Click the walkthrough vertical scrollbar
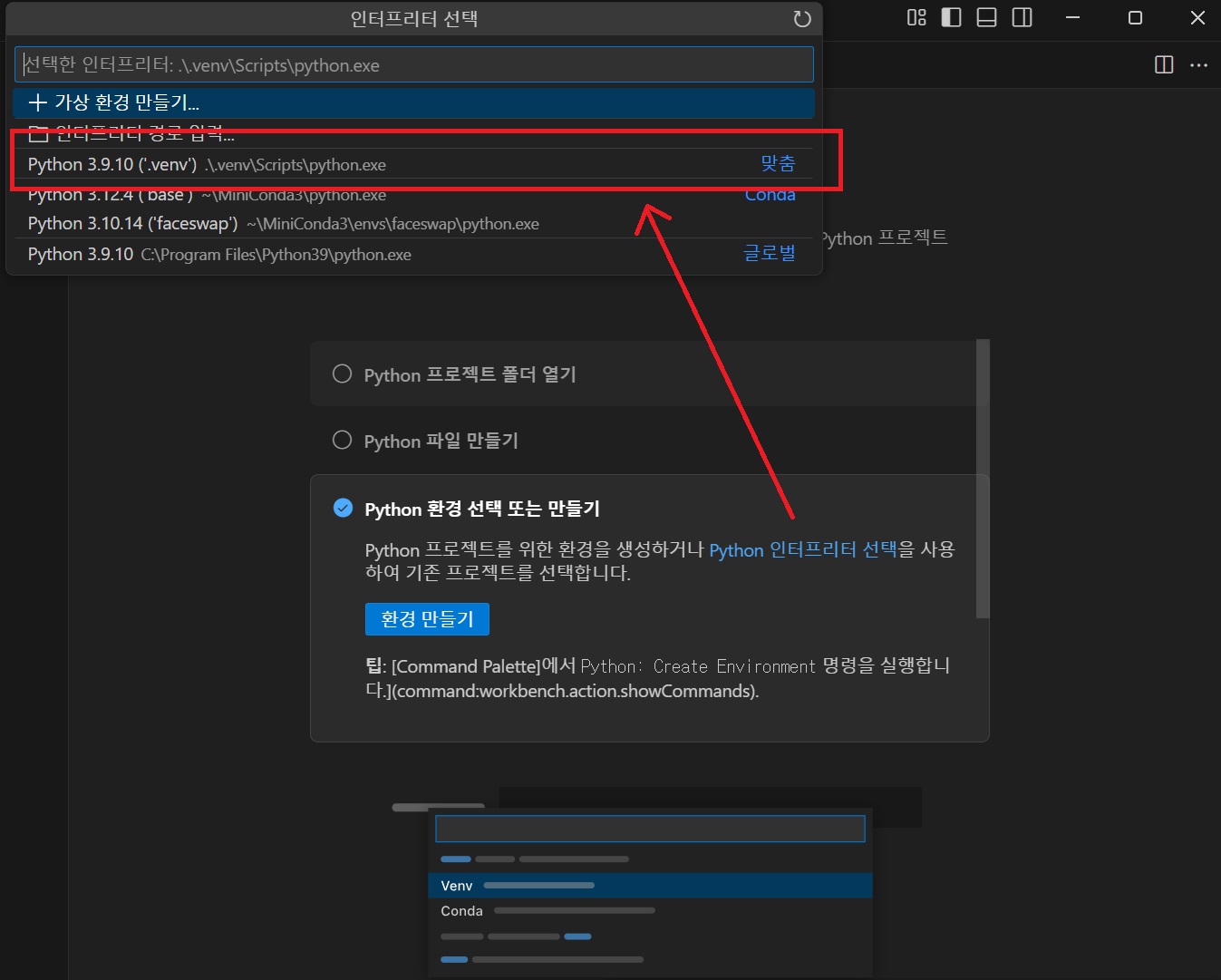 [983, 480]
